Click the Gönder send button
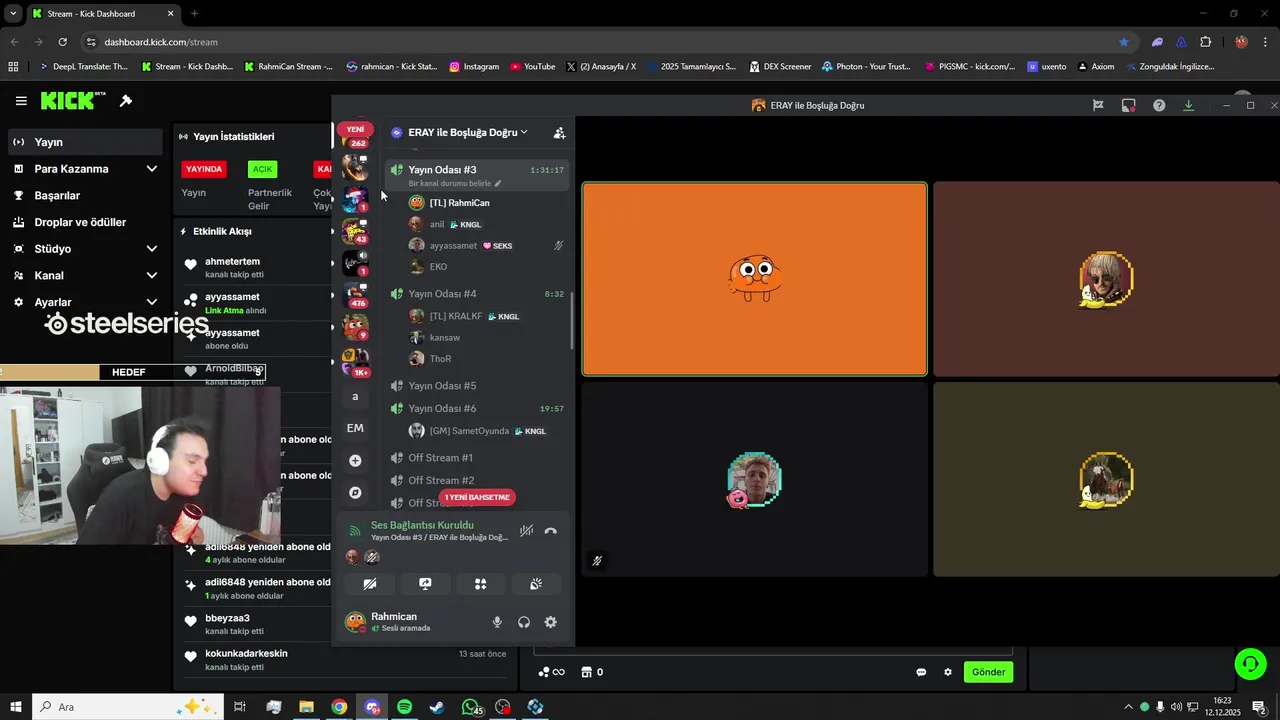This screenshot has height=720, width=1280. click(x=988, y=672)
